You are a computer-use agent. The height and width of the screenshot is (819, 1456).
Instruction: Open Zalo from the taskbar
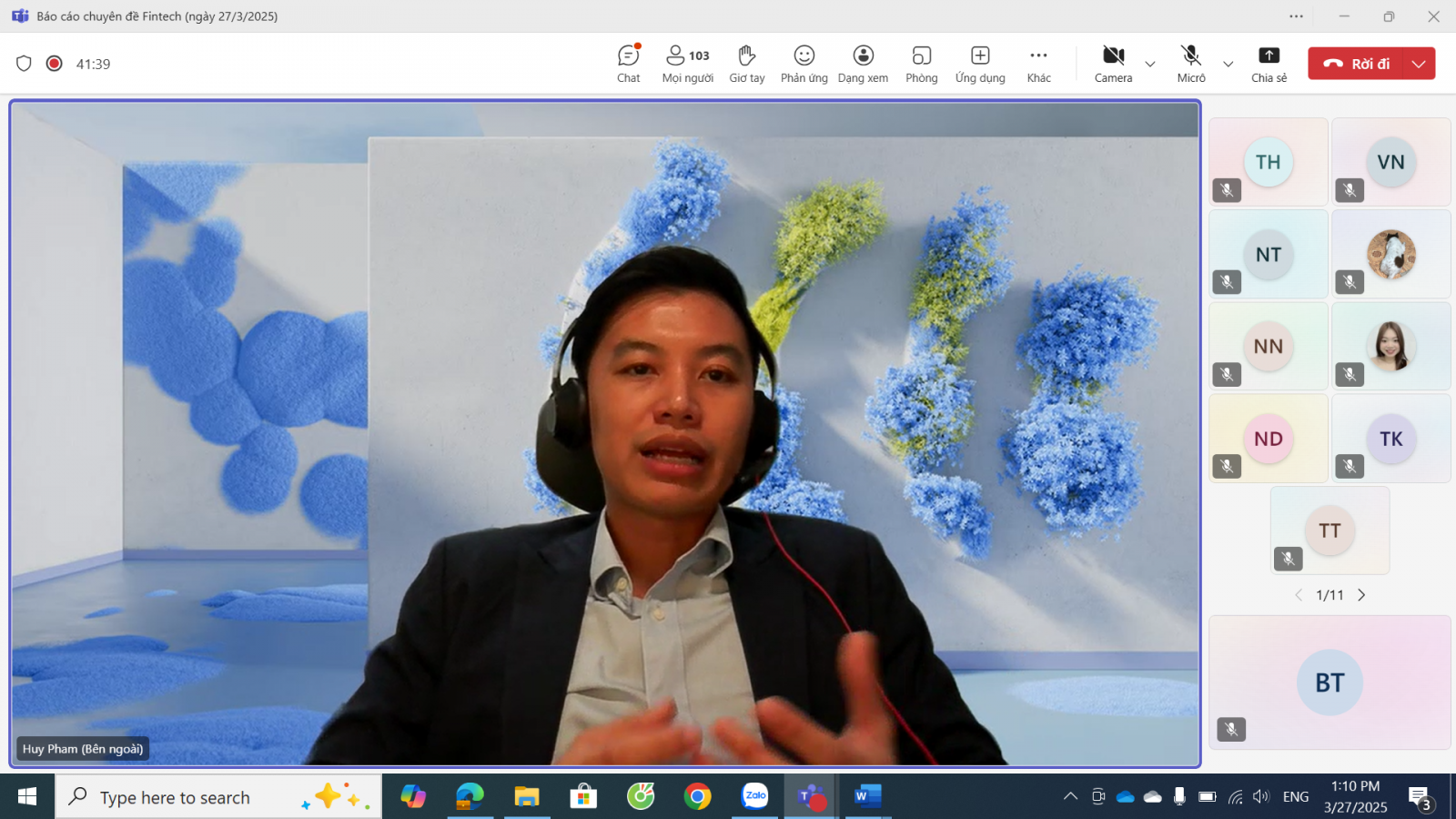754,797
